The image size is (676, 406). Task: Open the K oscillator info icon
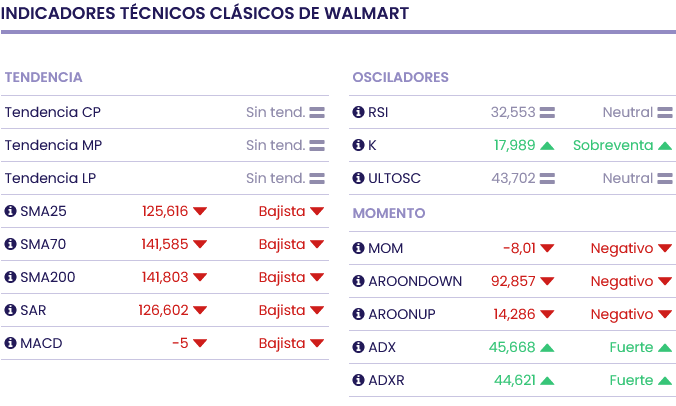(x=359, y=145)
